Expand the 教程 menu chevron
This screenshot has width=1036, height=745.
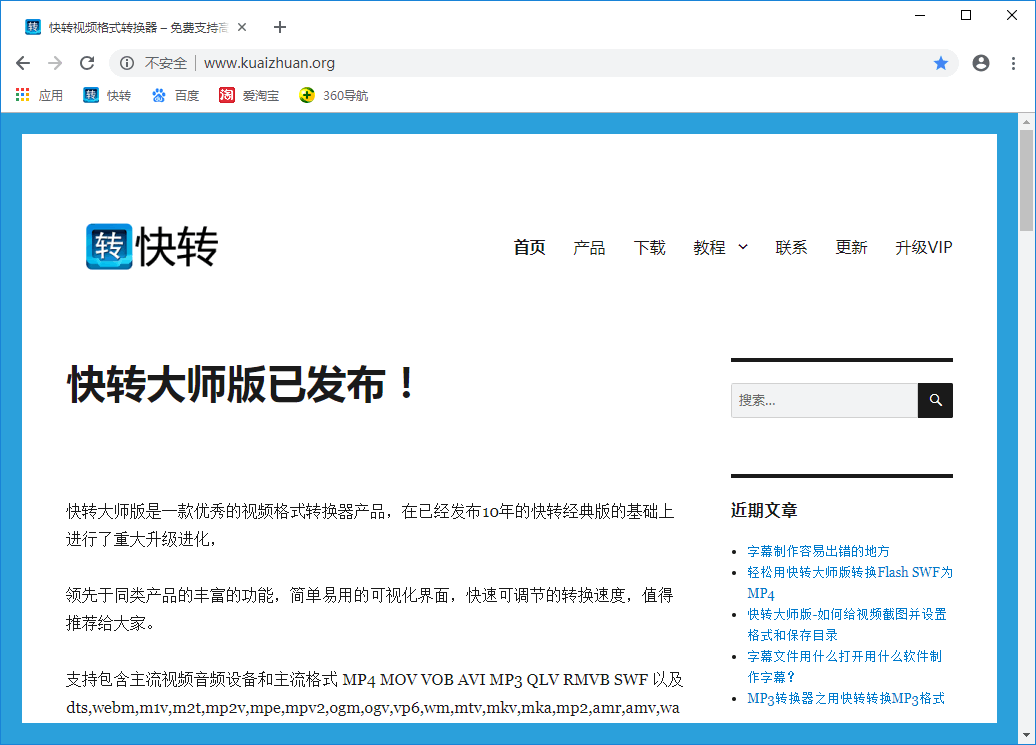coord(743,247)
